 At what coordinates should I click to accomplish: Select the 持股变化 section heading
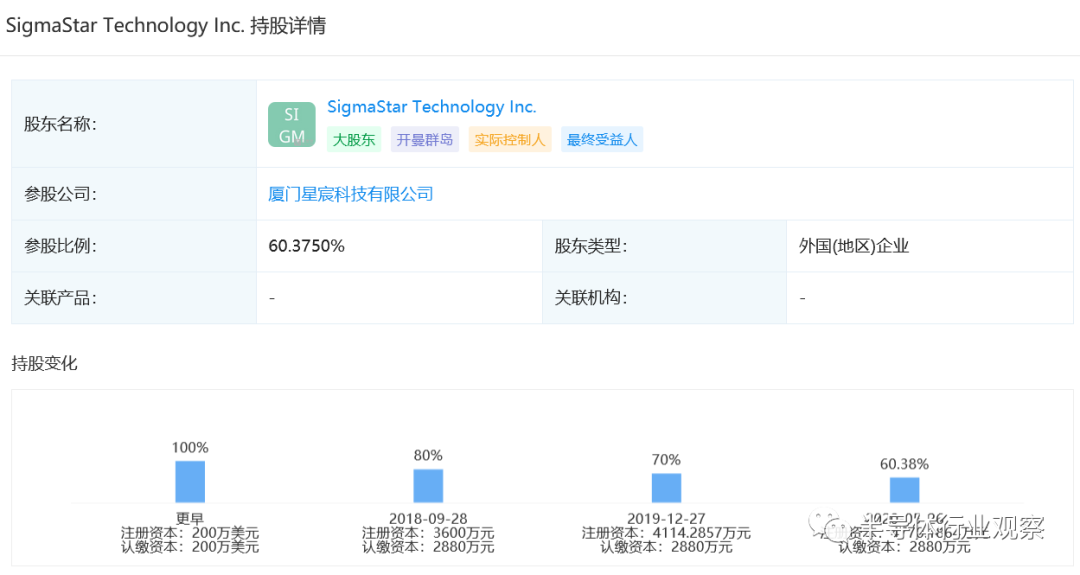tap(44, 363)
